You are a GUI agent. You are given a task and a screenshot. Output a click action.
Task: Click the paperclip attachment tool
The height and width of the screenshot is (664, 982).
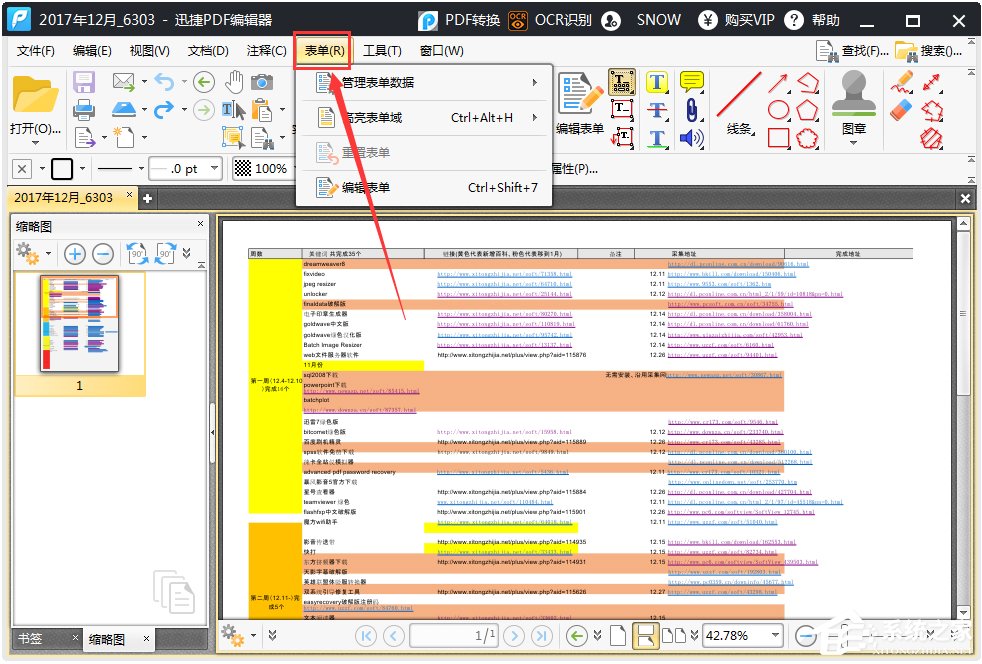pyautogui.click(x=691, y=110)
